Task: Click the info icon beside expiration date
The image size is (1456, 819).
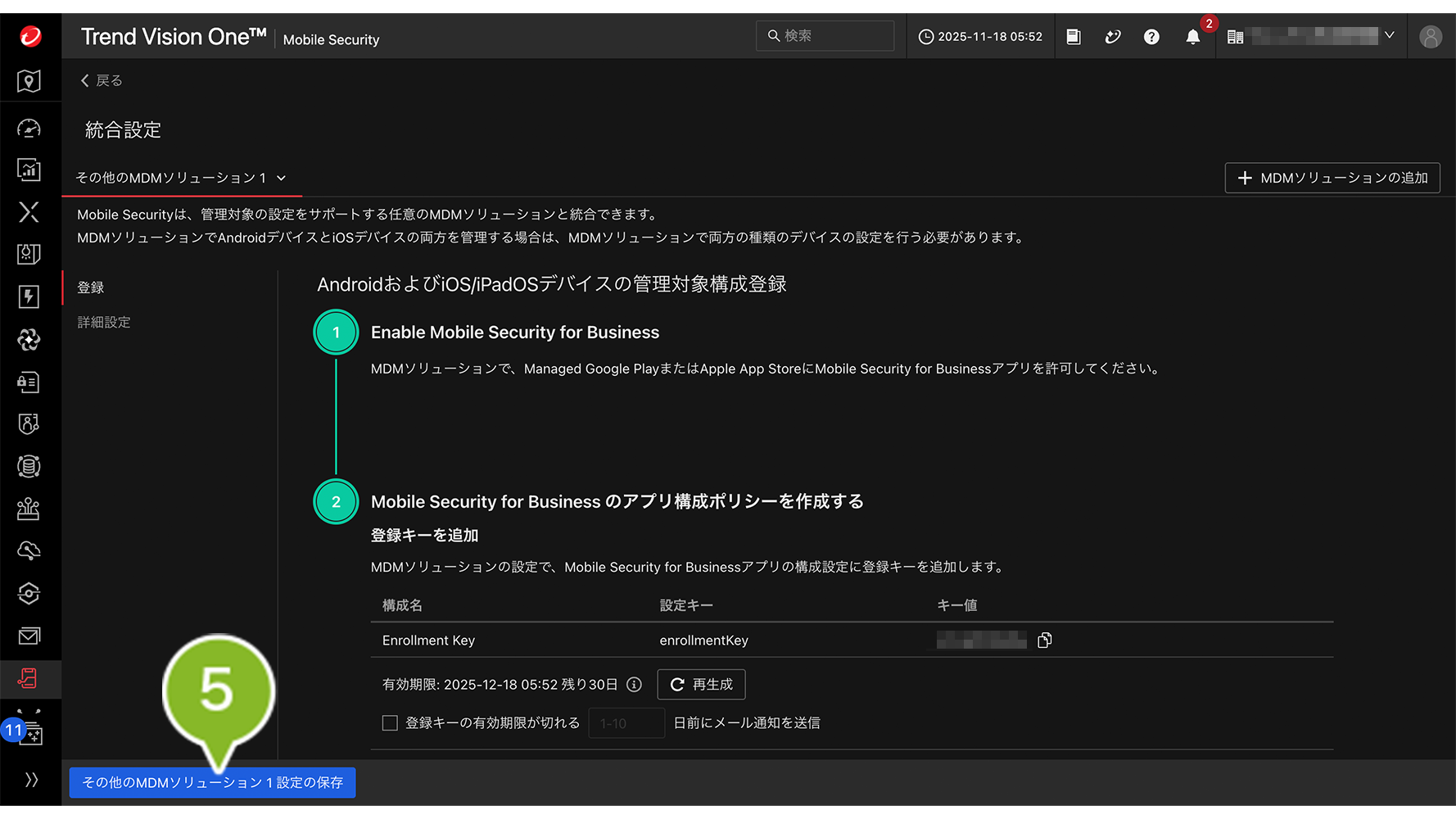Action: coord(634,685)
